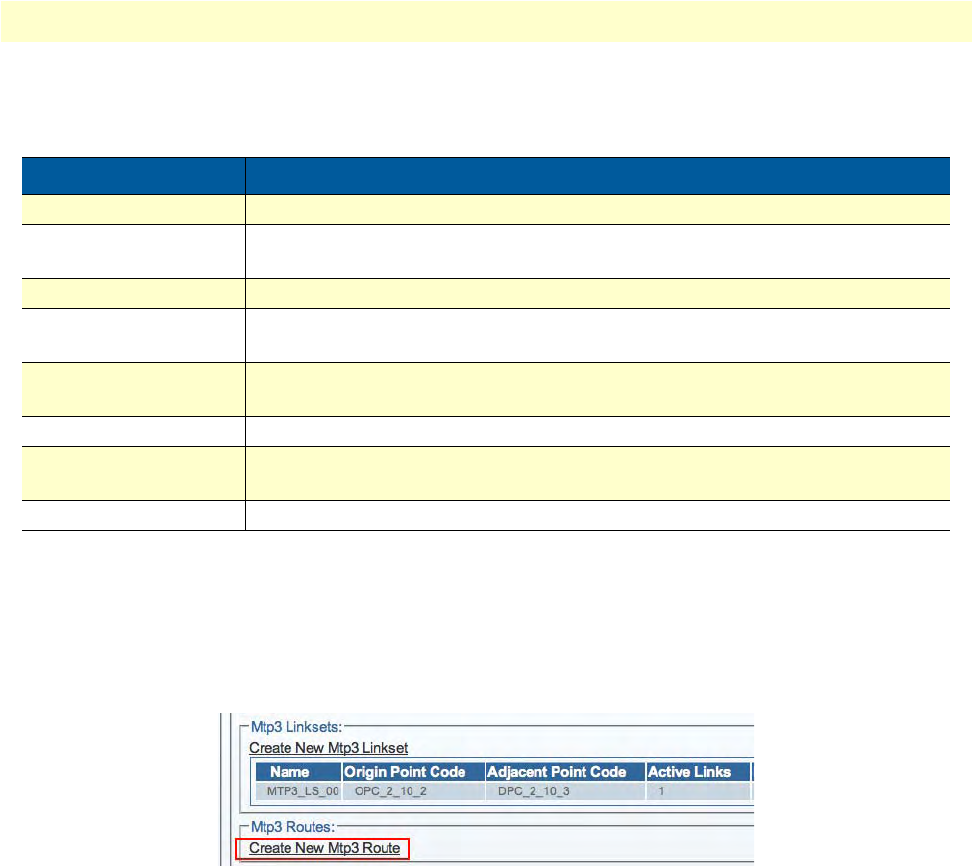The image size is (973, 866).
Task: Select the MTP3_LS_00 linkset name cell
Action: (x=299, y=791)
